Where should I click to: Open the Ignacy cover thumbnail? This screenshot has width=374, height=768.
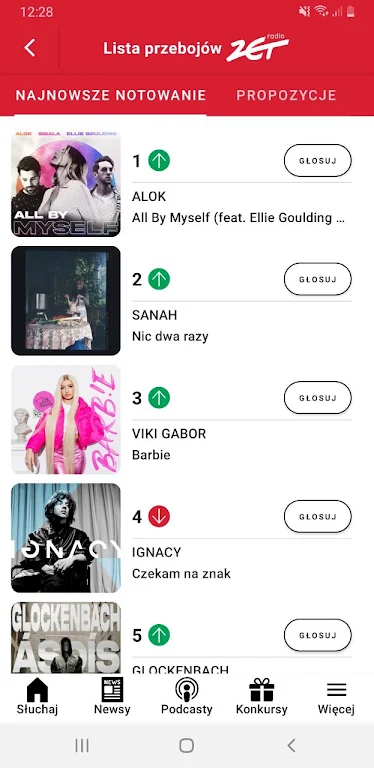pyautogui.click(x=66, y=538)
